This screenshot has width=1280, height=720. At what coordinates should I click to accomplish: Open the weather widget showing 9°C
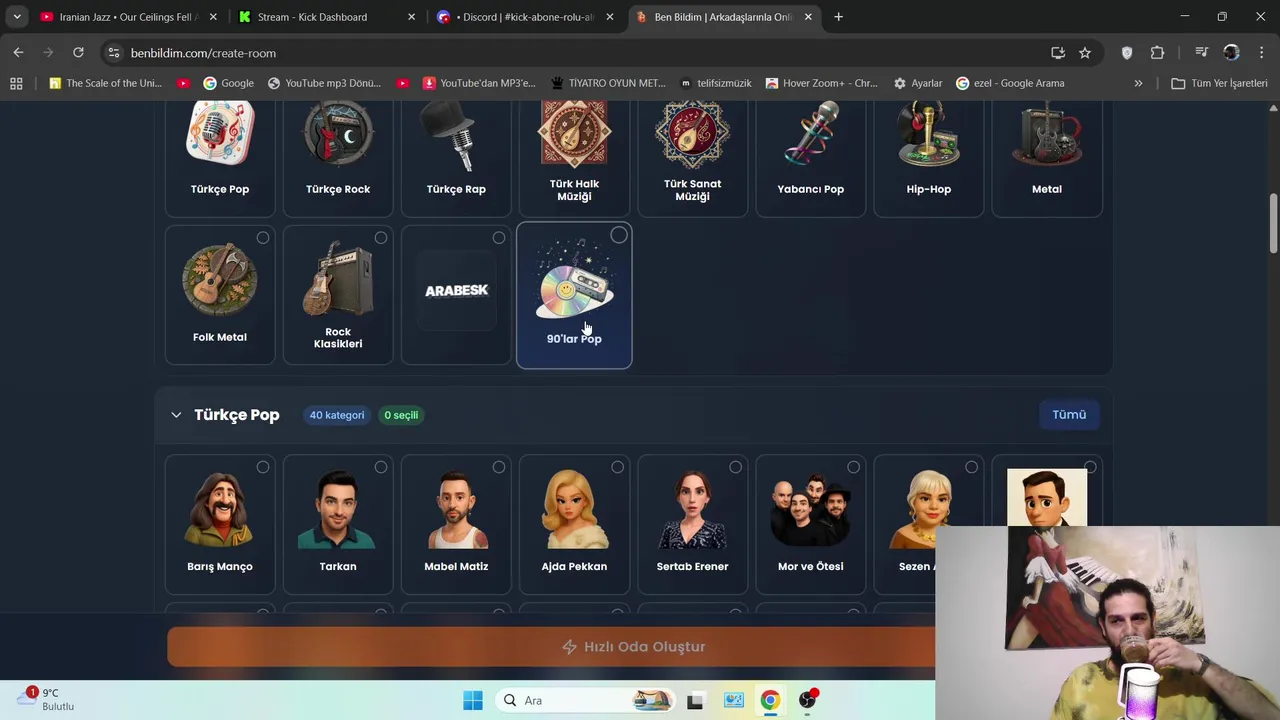coord(45,700)
